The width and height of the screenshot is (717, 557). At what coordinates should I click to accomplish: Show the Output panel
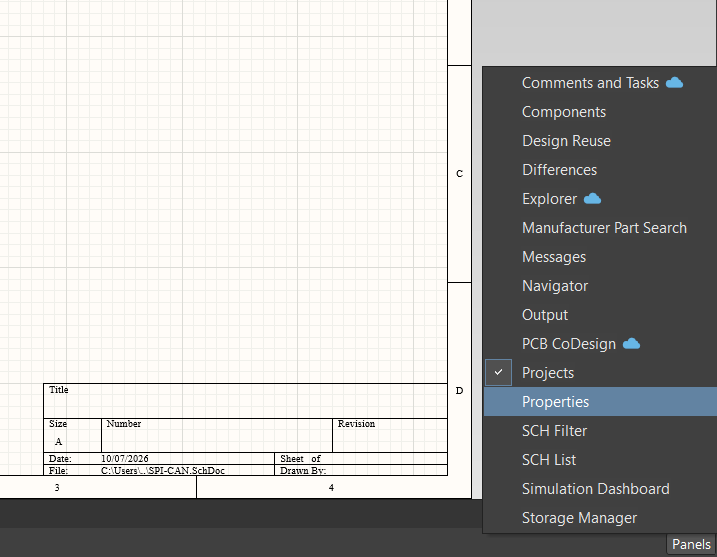coord(600,315)
